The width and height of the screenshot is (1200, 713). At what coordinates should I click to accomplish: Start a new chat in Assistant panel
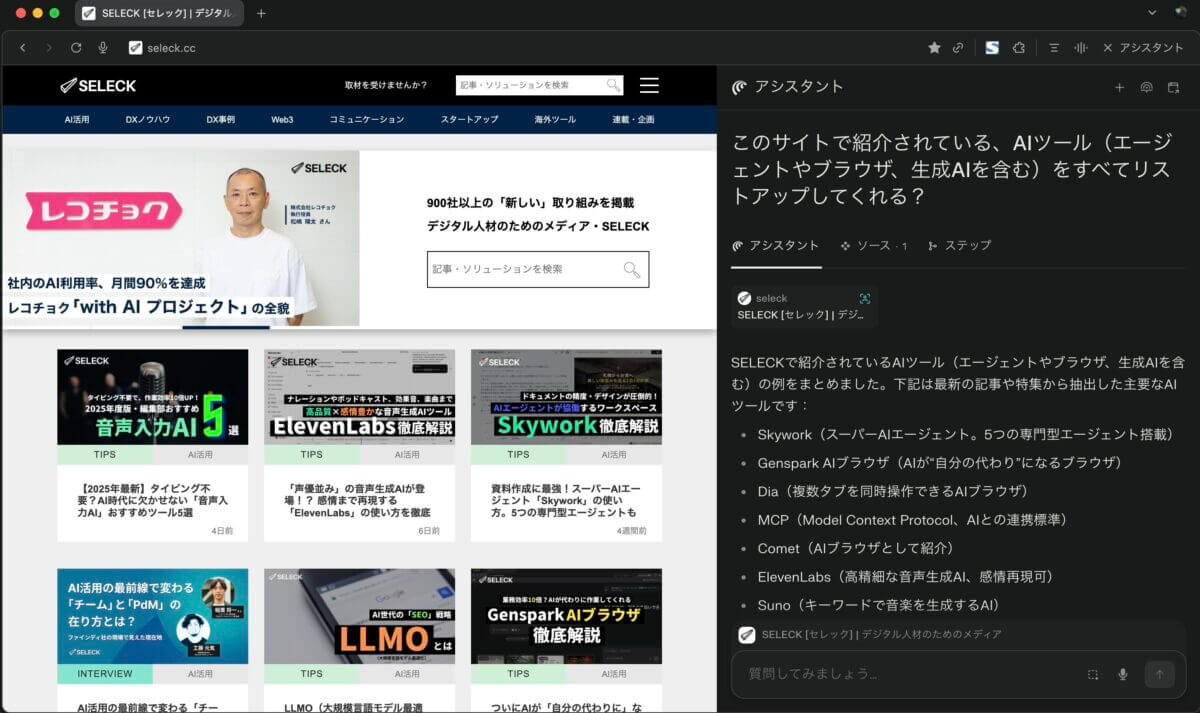tap(1120, 87)
